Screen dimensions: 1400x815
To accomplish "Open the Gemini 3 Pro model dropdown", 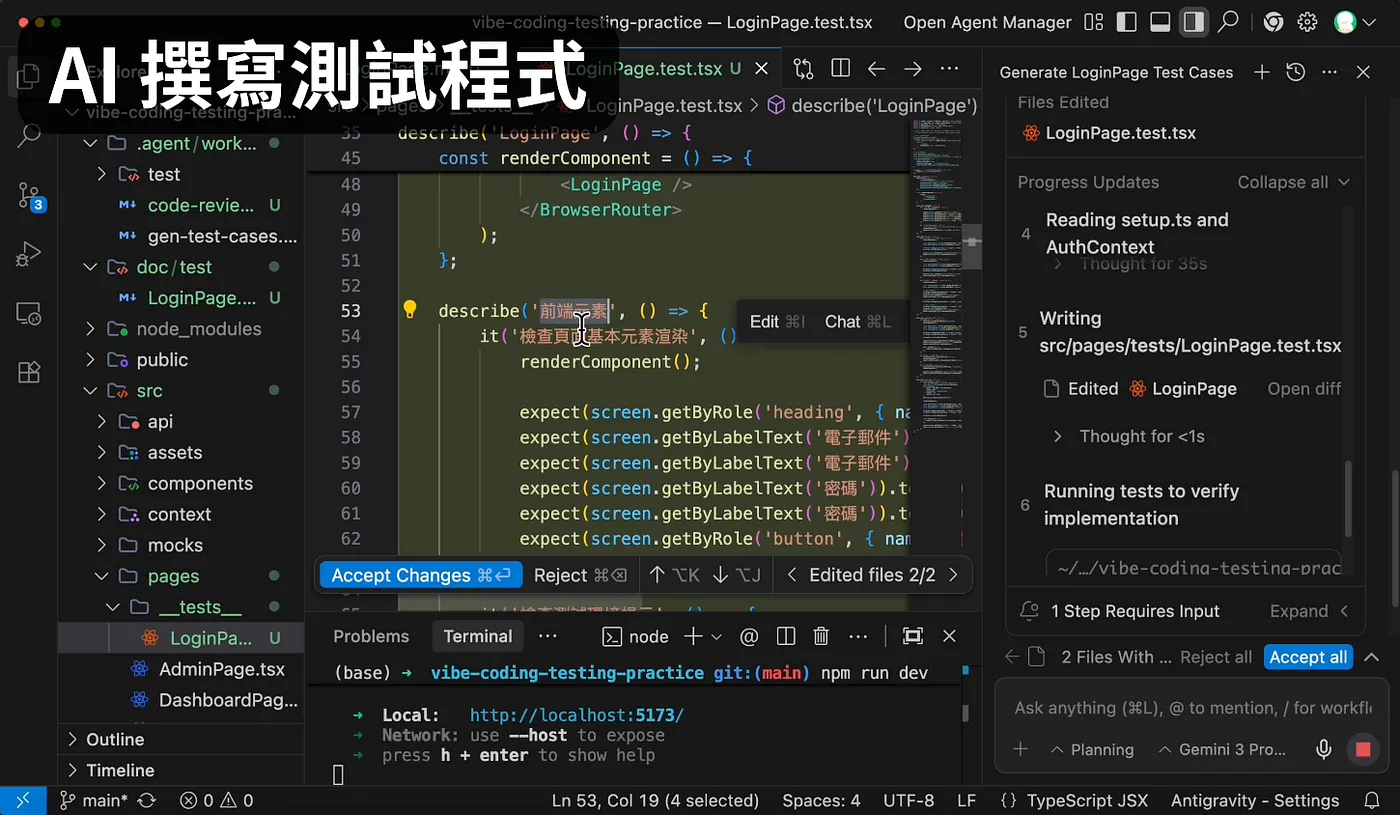I will click(1222, 749).
